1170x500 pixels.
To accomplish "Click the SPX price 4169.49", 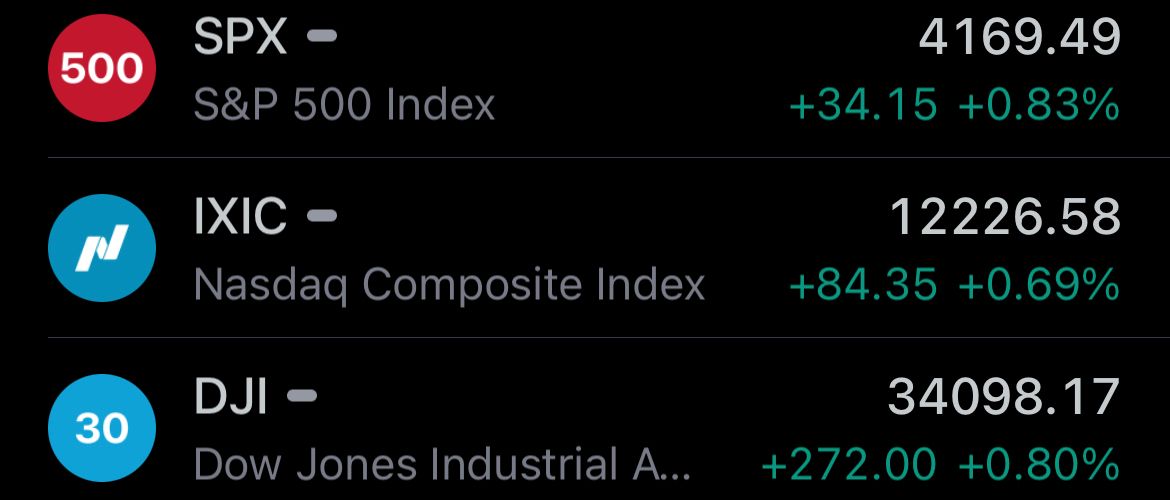I will pyautogui.click(x=1019, y=37).
